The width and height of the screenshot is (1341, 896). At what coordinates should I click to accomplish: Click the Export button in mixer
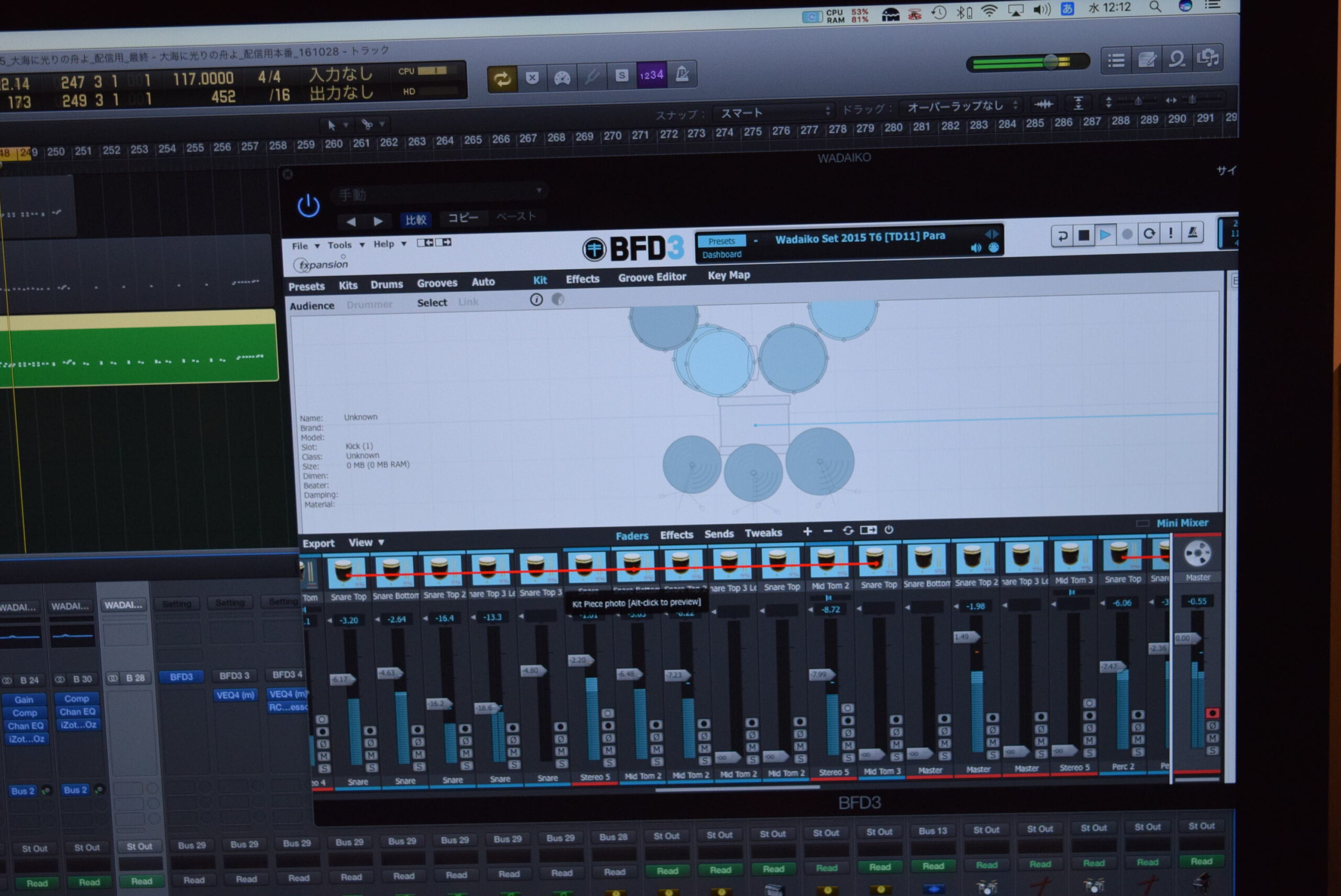(x=318, y=544)
